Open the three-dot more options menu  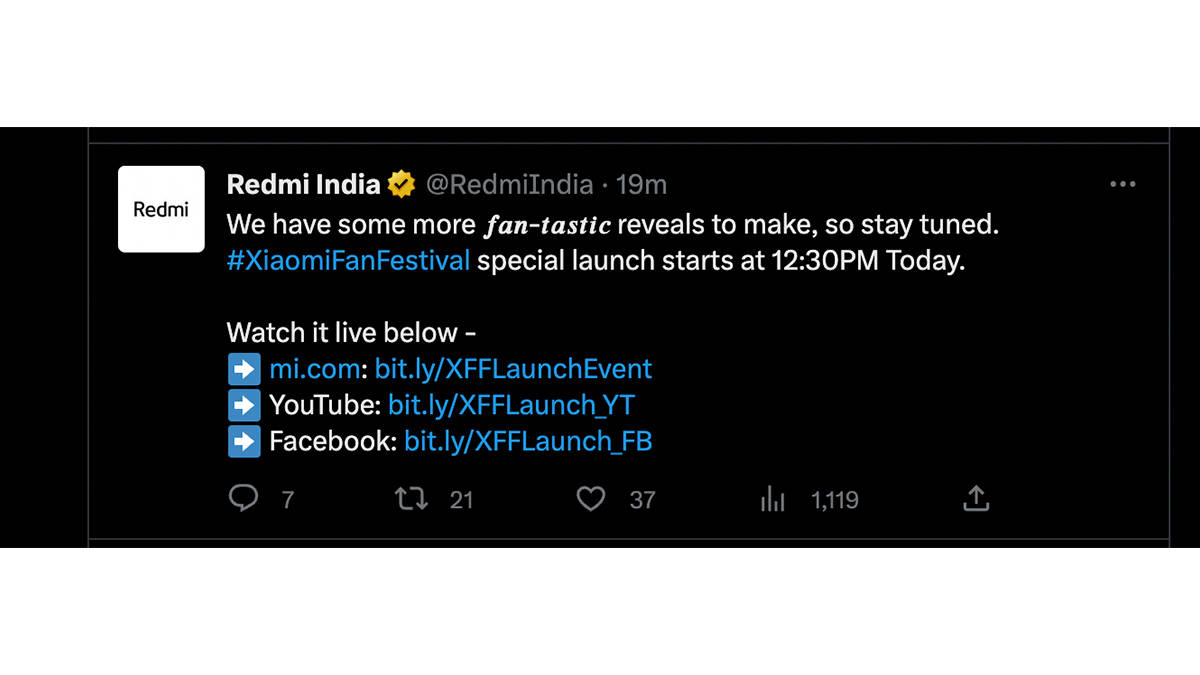(x=1123, y=185)
